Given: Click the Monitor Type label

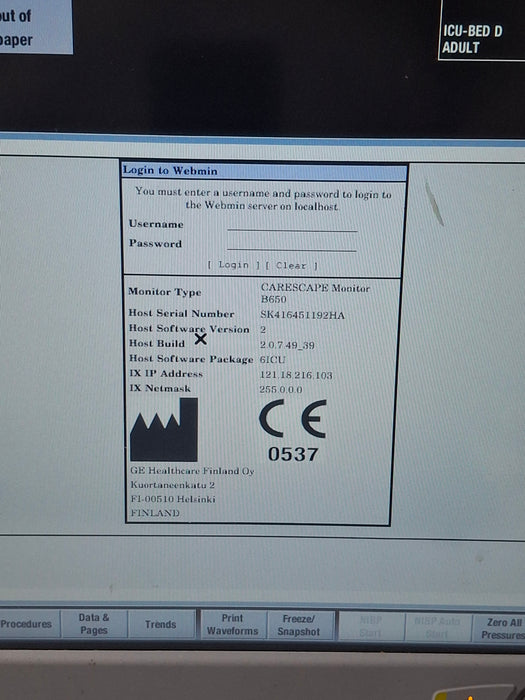Looking at the screenshot, I should coord(165,292).
